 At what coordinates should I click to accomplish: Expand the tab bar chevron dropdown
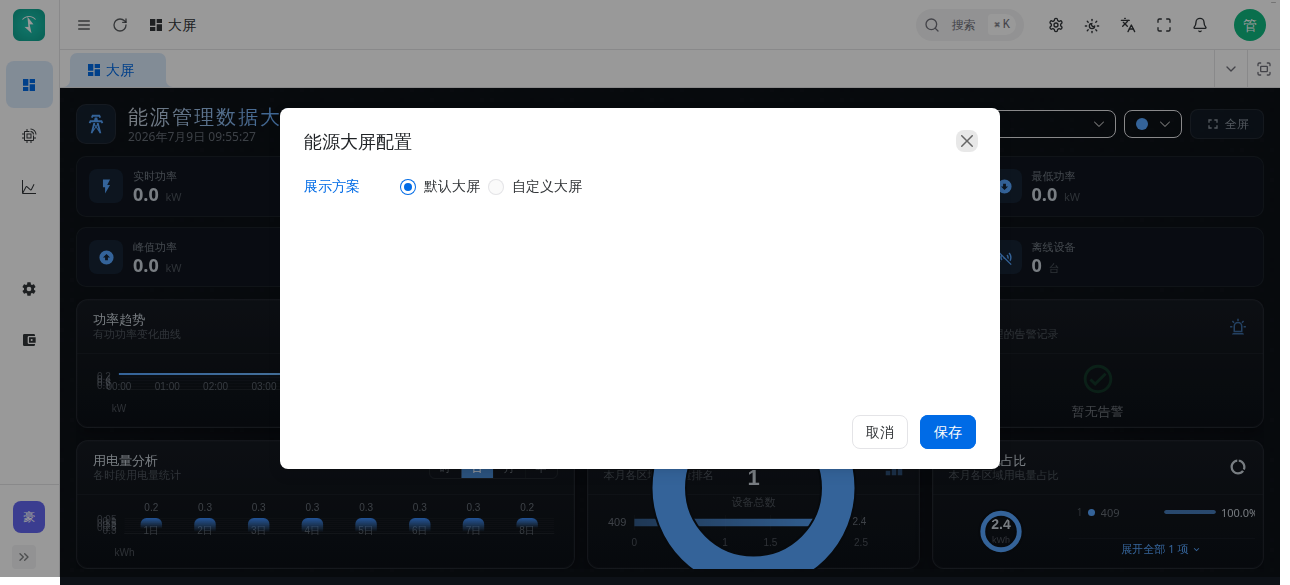tap(1231, 69)
